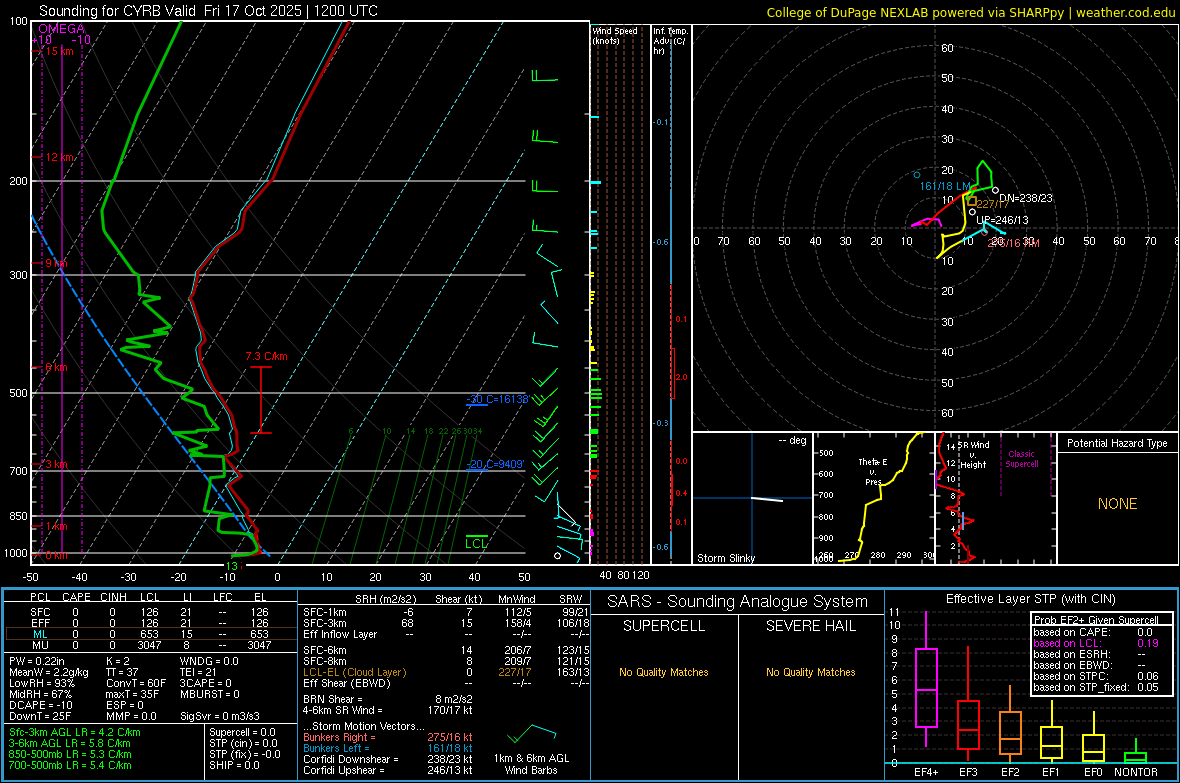Click the 'SARS - Sounding Analogue System' heading
Screen dimensions: 1180x783
click(x=737, y=602)
